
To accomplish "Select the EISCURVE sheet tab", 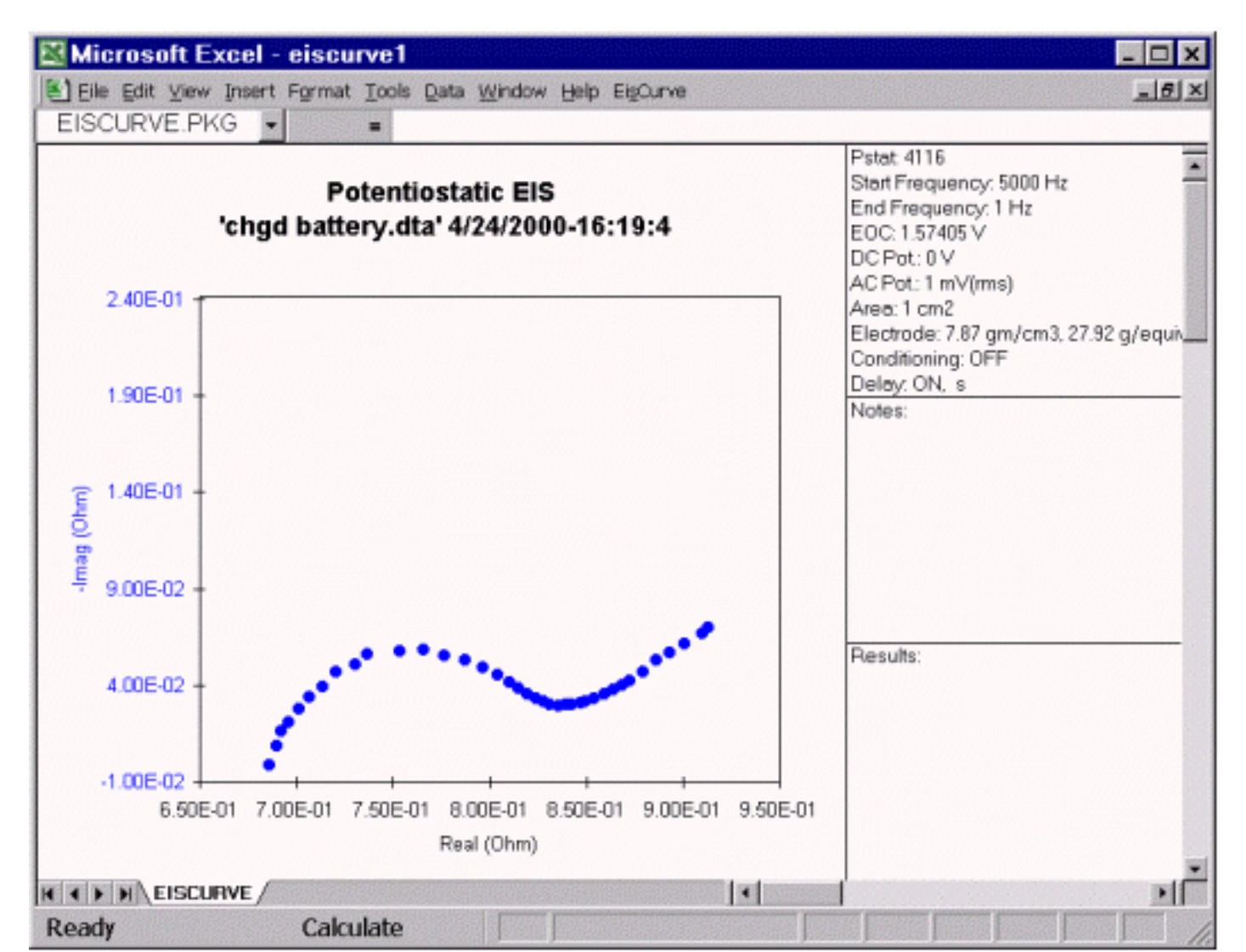I will click(202, 893).
